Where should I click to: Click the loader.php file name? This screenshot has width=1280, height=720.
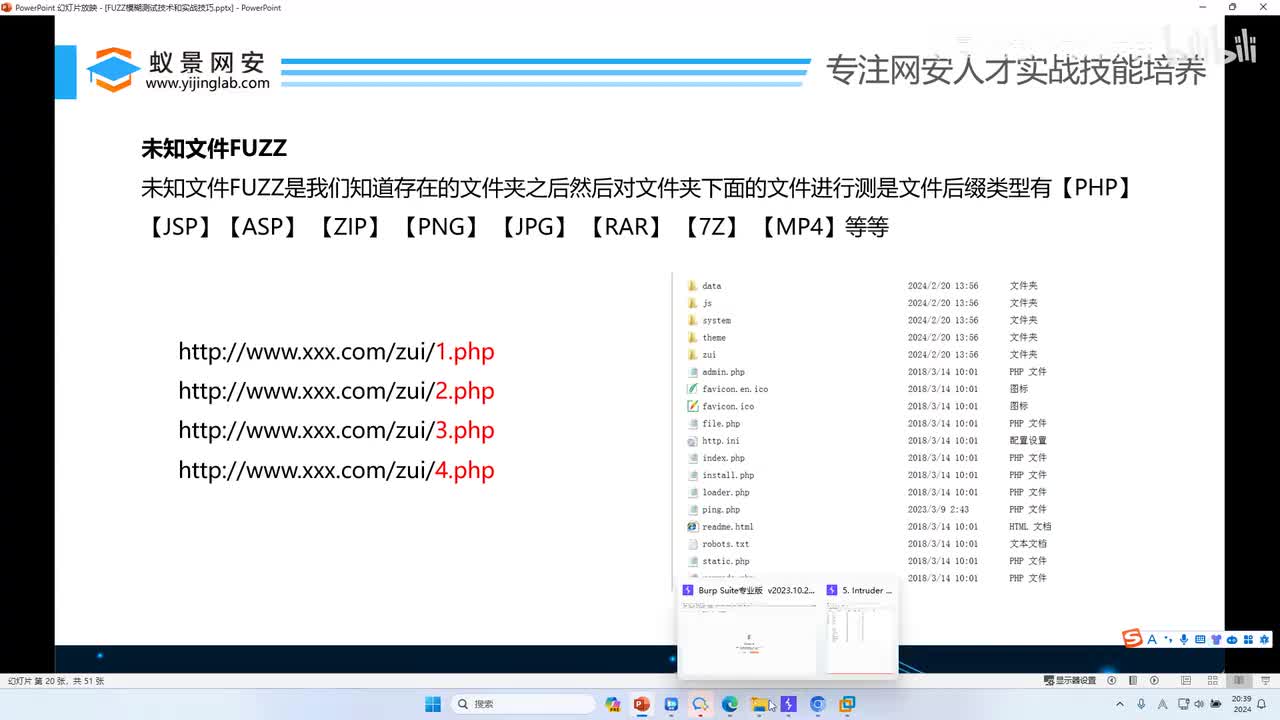[x=726, y=492]
